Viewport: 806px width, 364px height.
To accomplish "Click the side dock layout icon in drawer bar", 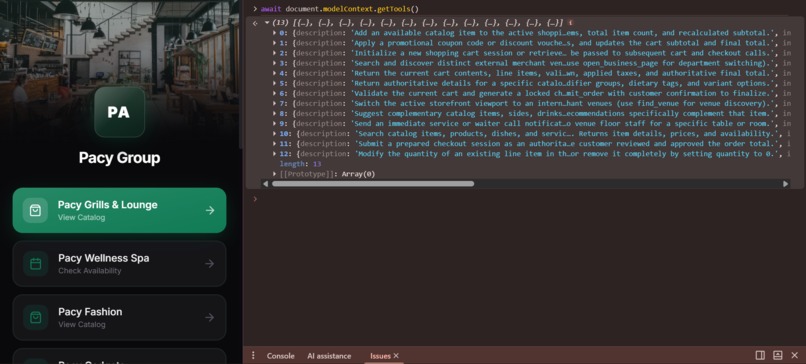I will click(760, 355).
